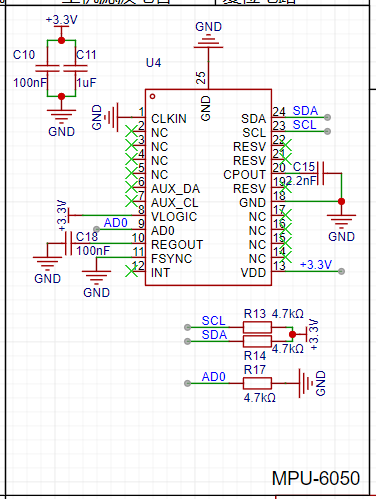Click the AD0 net label at pin 9
Image resolution: width=376 pixels, height=499 pixels.
click(115, 223)
